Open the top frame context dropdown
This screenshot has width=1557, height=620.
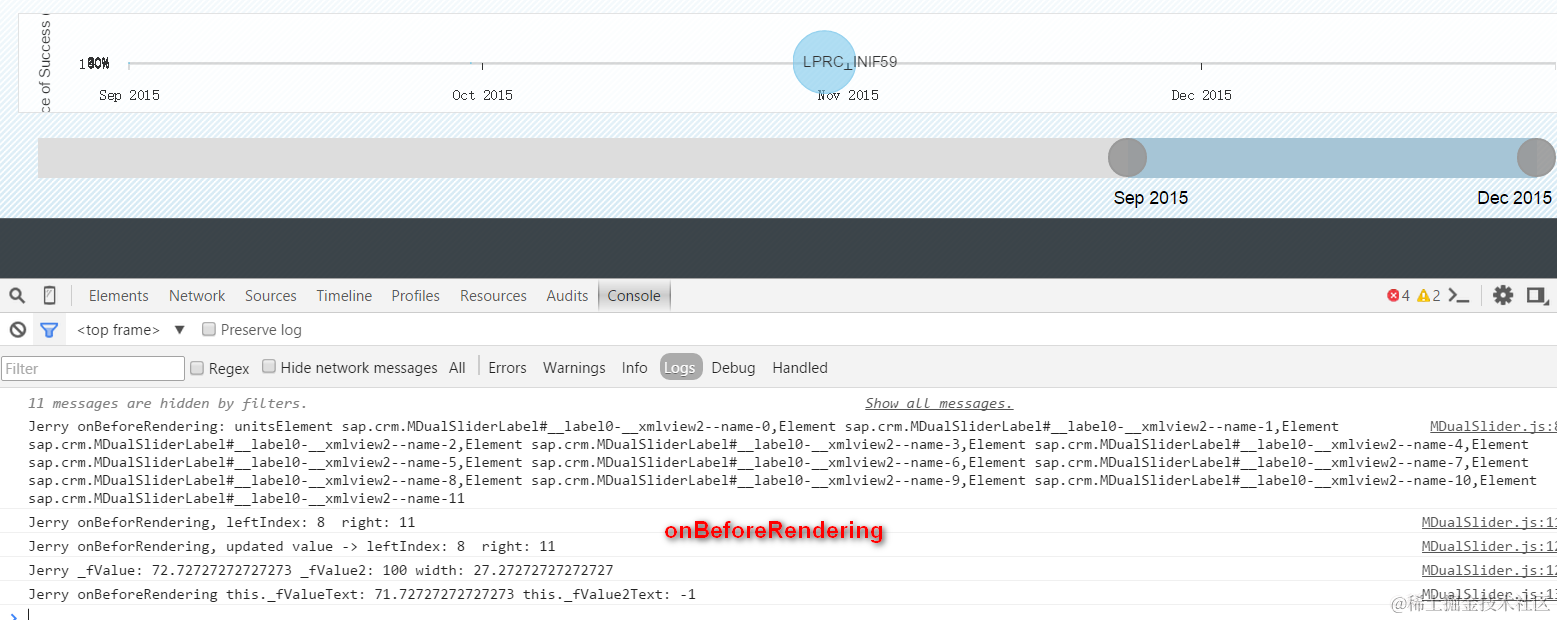pyautogui.click(x=131, y=329)
